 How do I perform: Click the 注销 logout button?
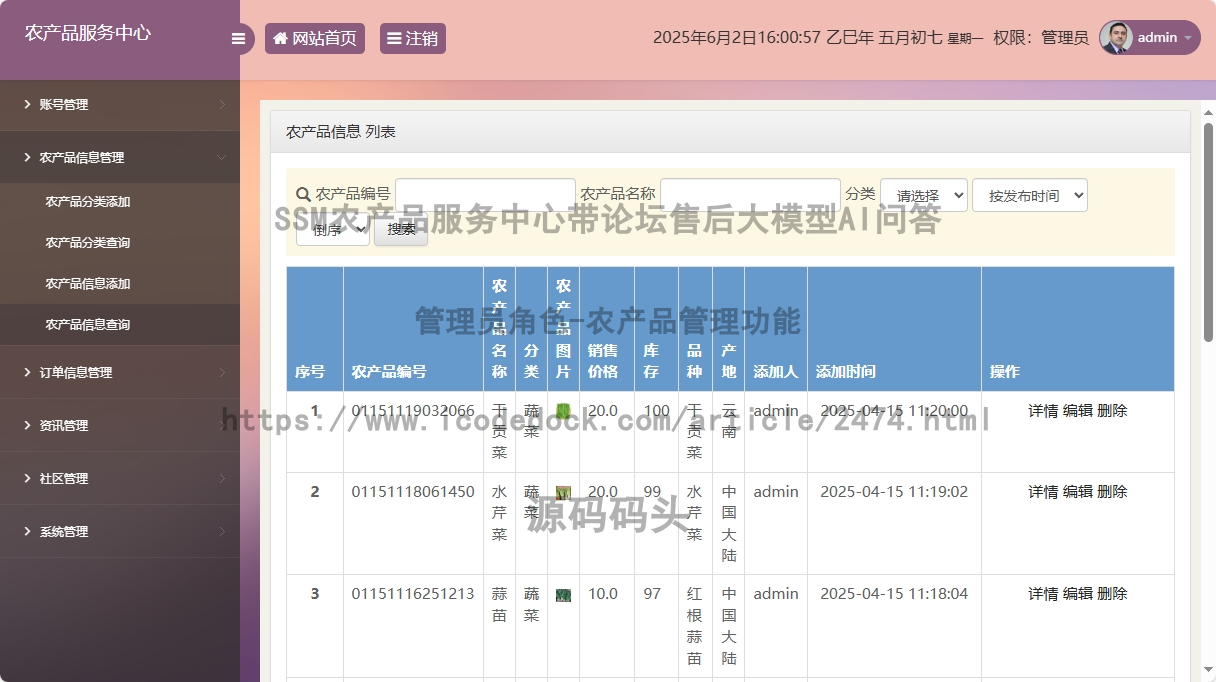(x=413, y=38)
